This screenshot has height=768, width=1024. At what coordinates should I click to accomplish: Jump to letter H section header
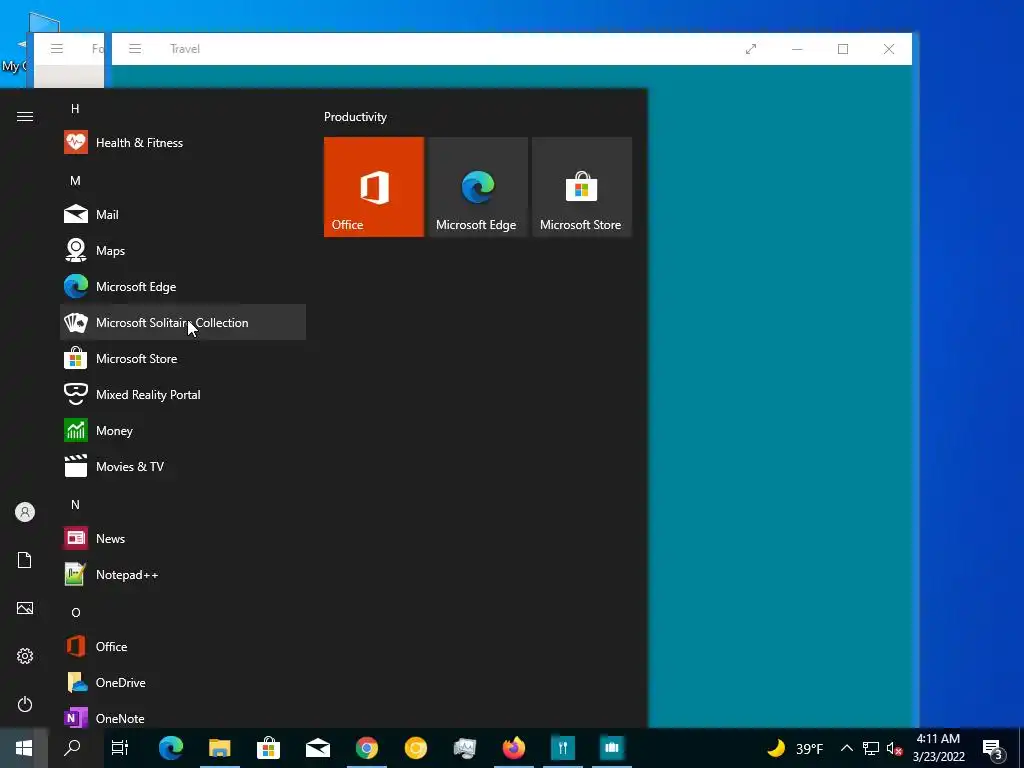pyautogui.click(x=75, y=108)
